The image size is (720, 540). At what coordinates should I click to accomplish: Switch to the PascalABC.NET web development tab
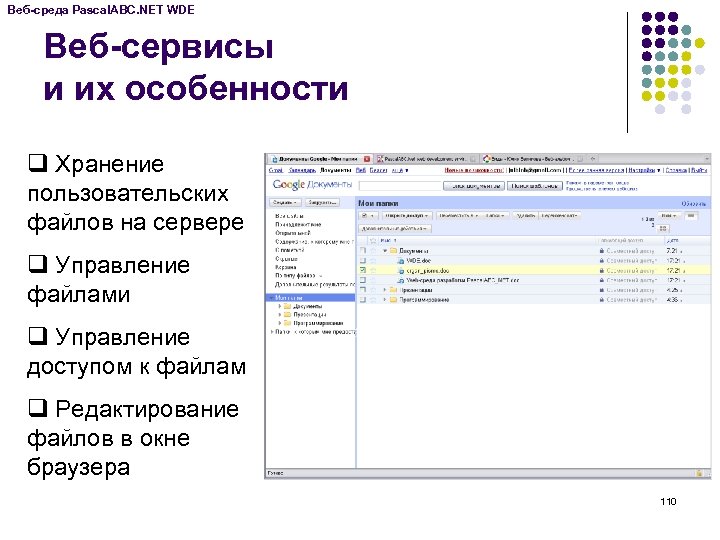coord(426,159)
